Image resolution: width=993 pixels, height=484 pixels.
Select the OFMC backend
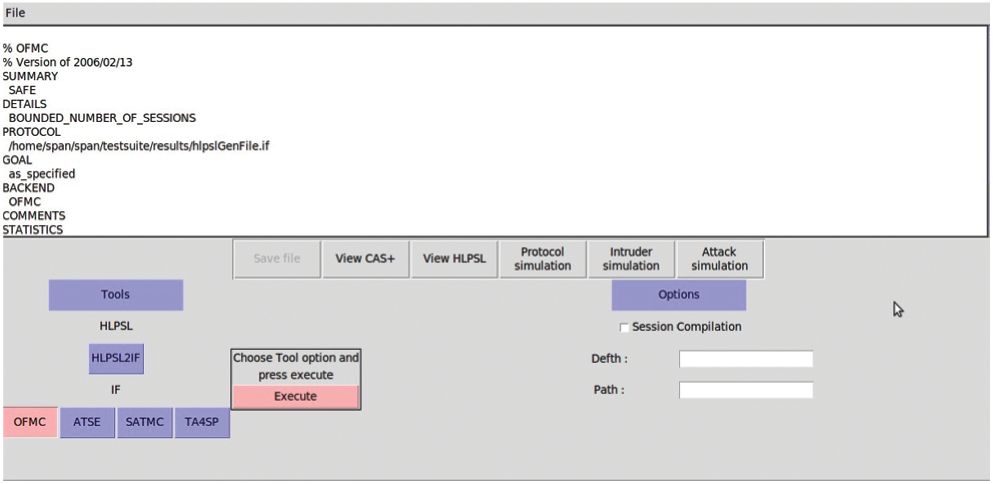coord(30,422)
